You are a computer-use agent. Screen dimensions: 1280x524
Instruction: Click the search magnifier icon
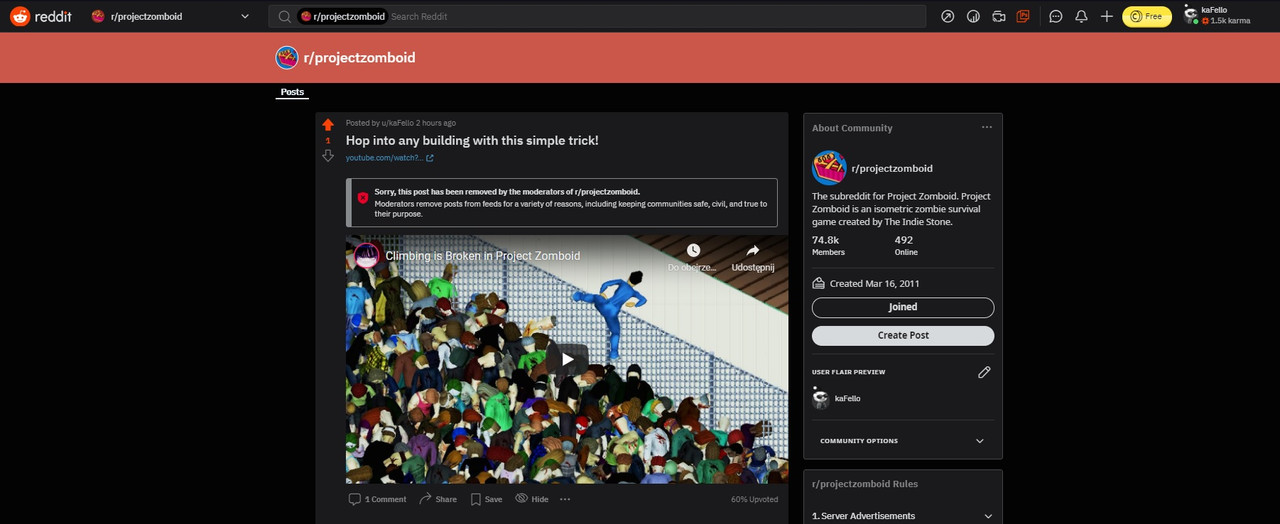click(284, 16)
